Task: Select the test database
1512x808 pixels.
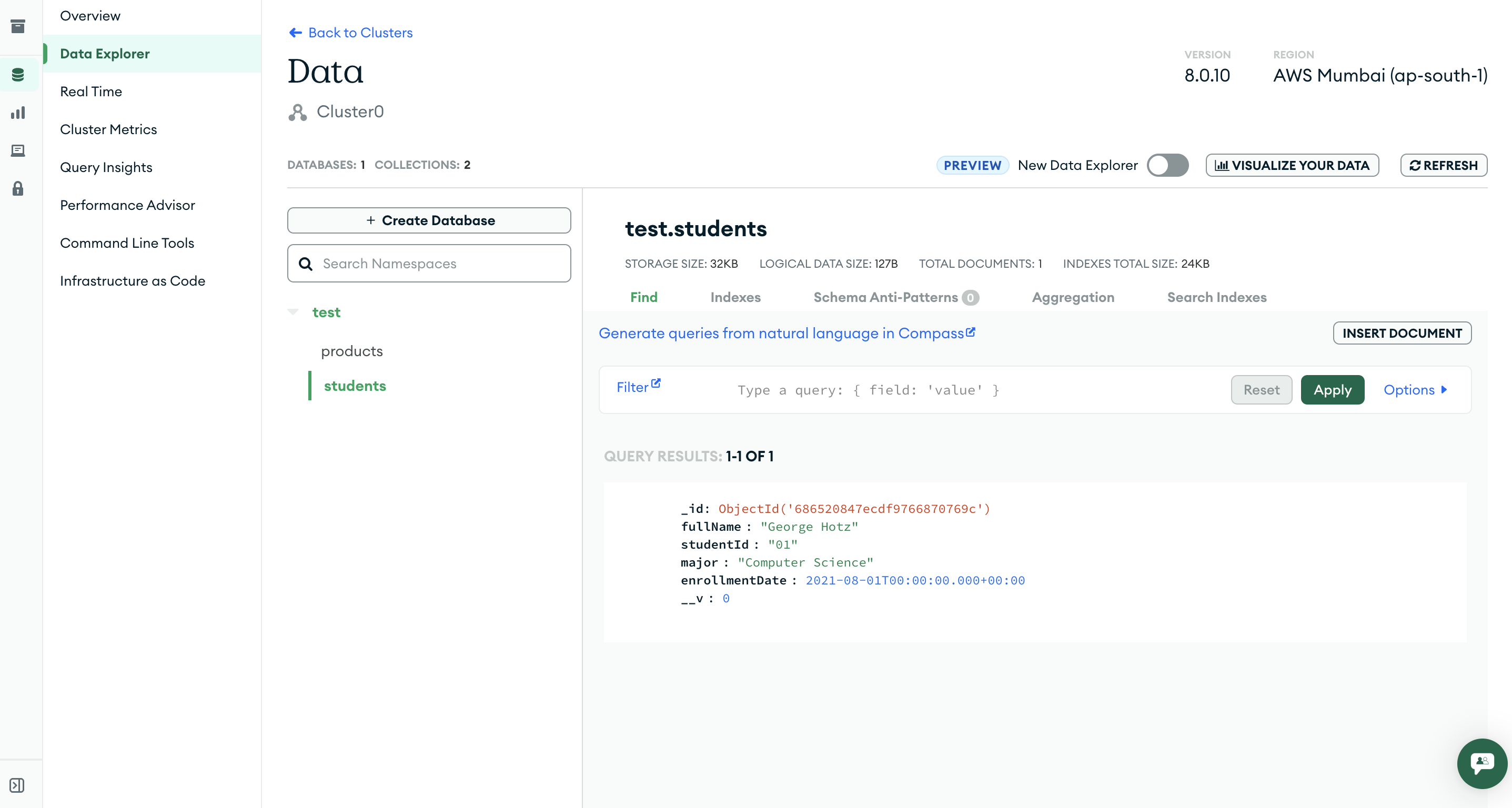Action: tap(326, 312)
